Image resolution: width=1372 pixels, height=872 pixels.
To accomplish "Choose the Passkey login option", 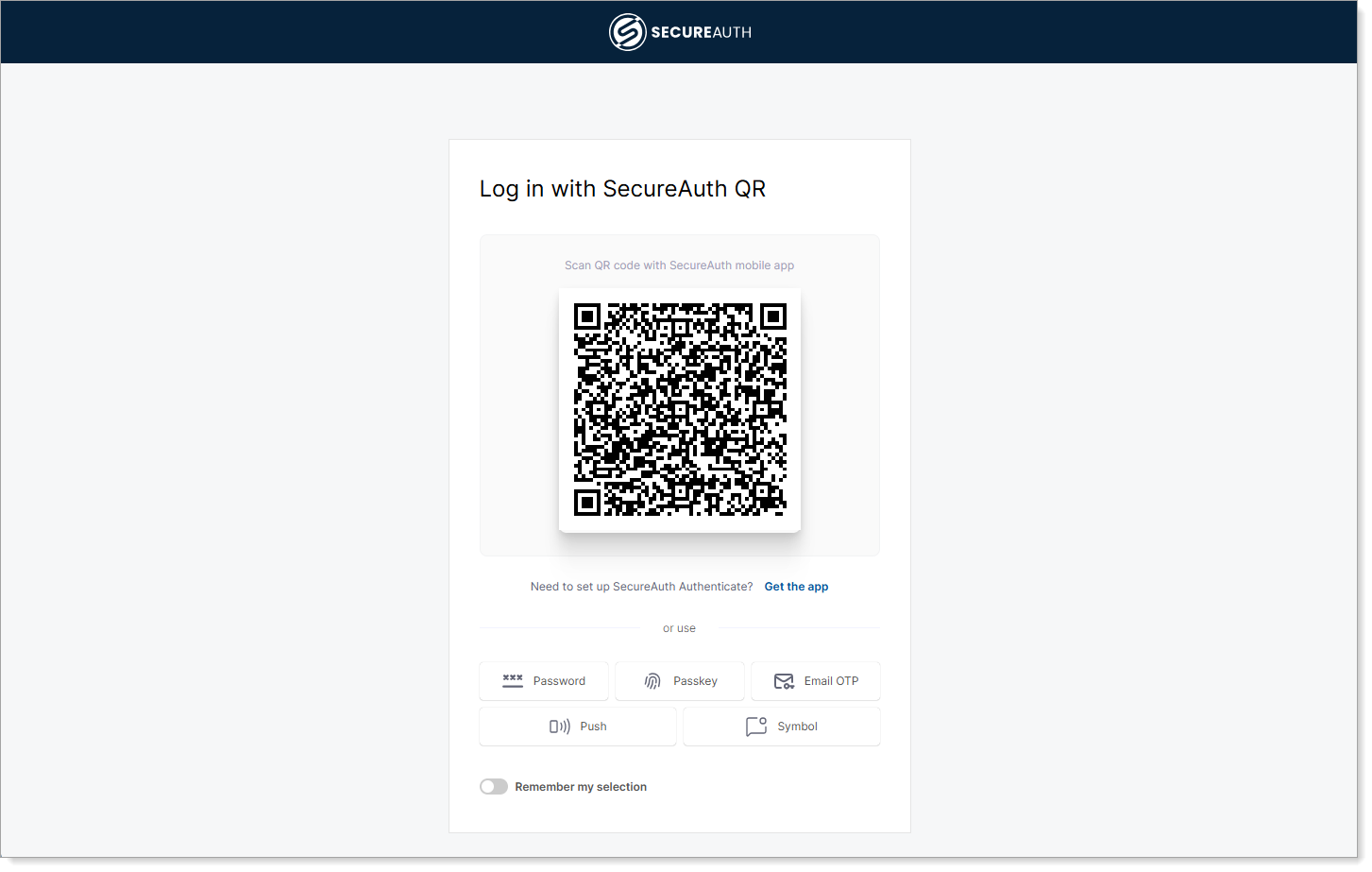I will pos(679,680).
